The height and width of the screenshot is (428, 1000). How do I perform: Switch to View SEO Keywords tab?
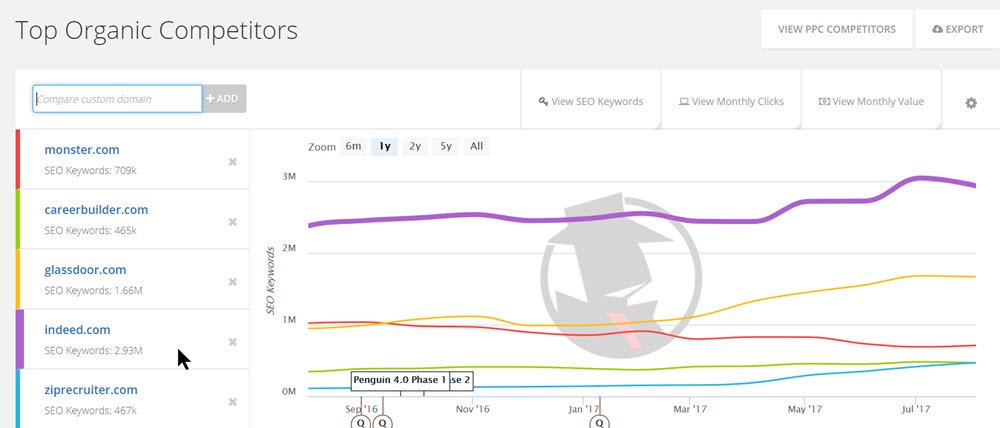point(591,101)
